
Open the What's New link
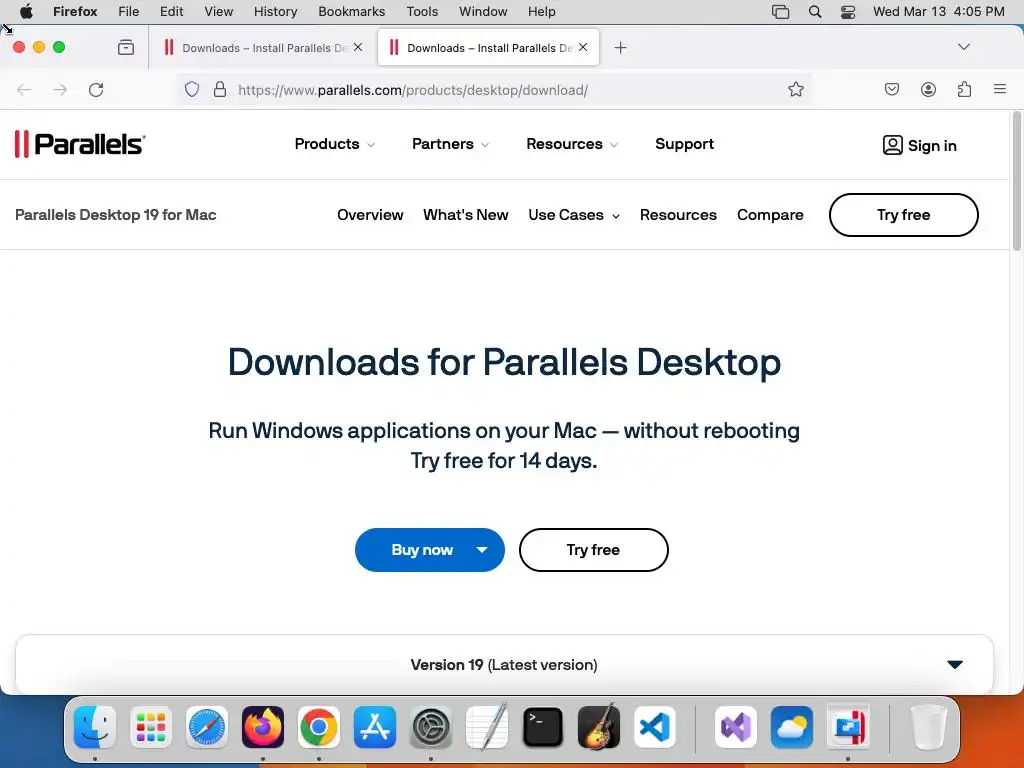466,215
